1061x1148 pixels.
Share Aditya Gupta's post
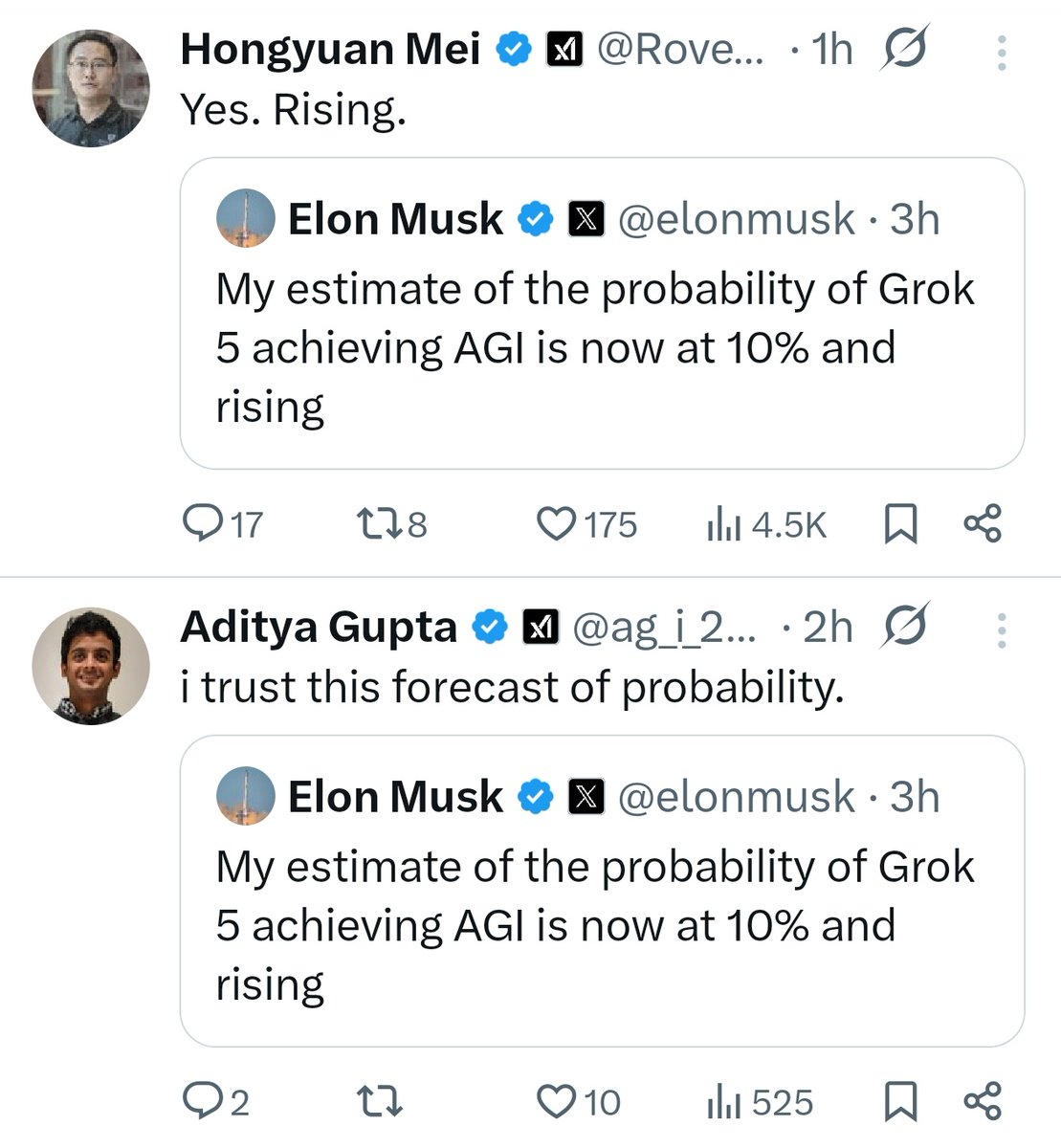click(x=983, y=1101)
